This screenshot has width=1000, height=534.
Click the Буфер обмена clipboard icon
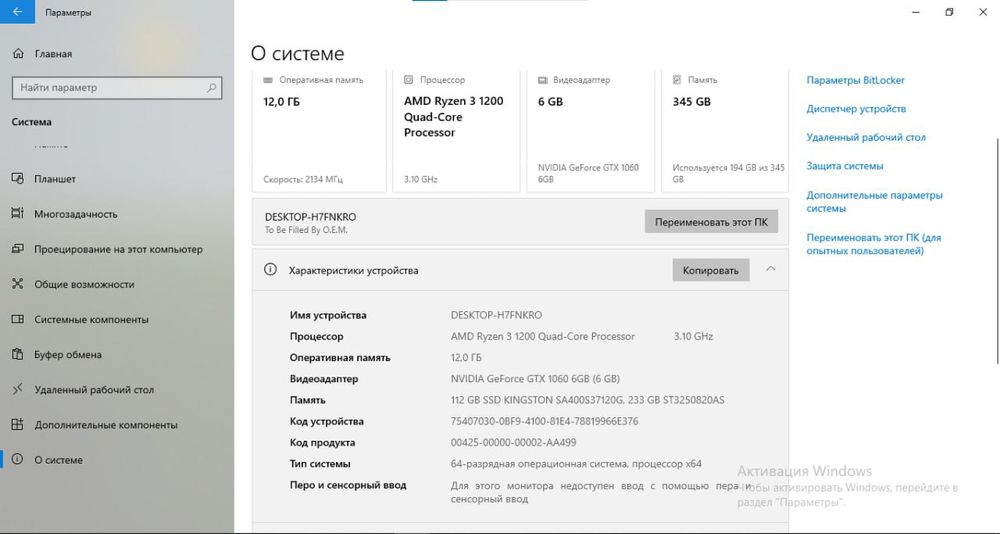tap(18, 354)
